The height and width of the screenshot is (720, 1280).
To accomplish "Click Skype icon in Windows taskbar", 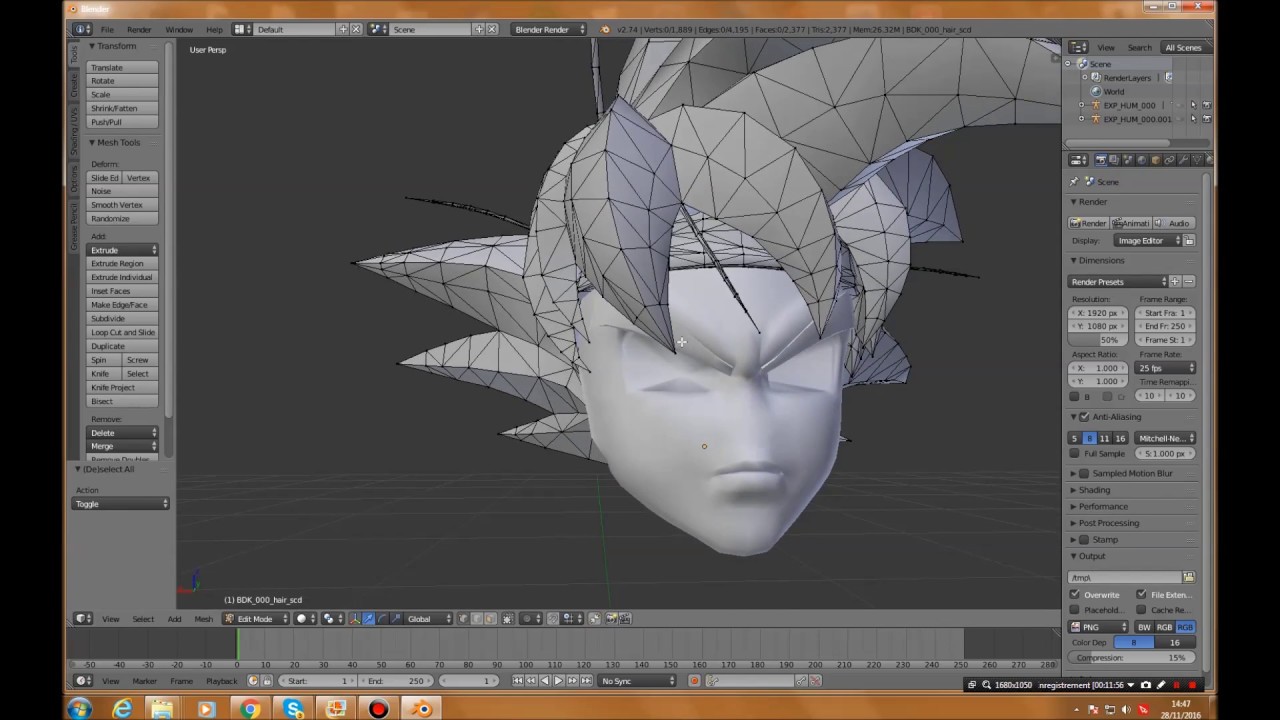I will point(293,709).
